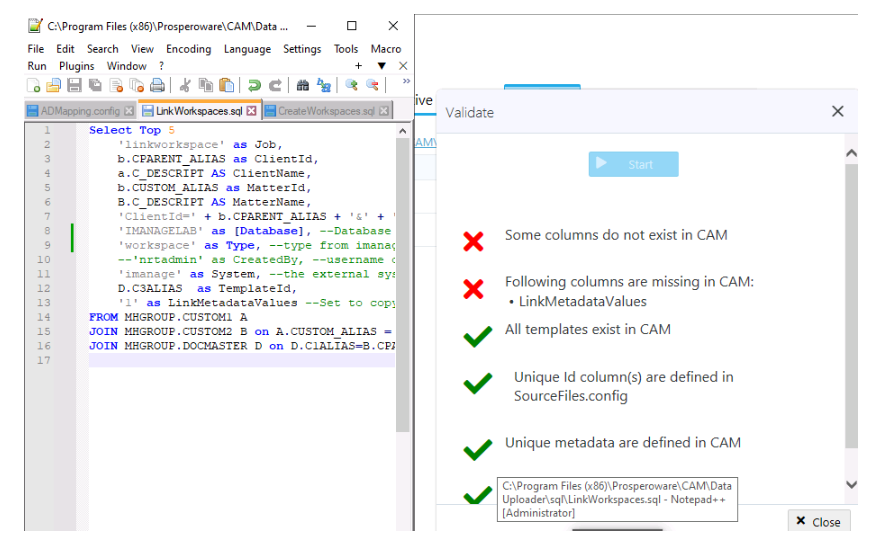Click the Close button at dialog bottom
This screenshot has width=883, height=543.
(819, 522)
